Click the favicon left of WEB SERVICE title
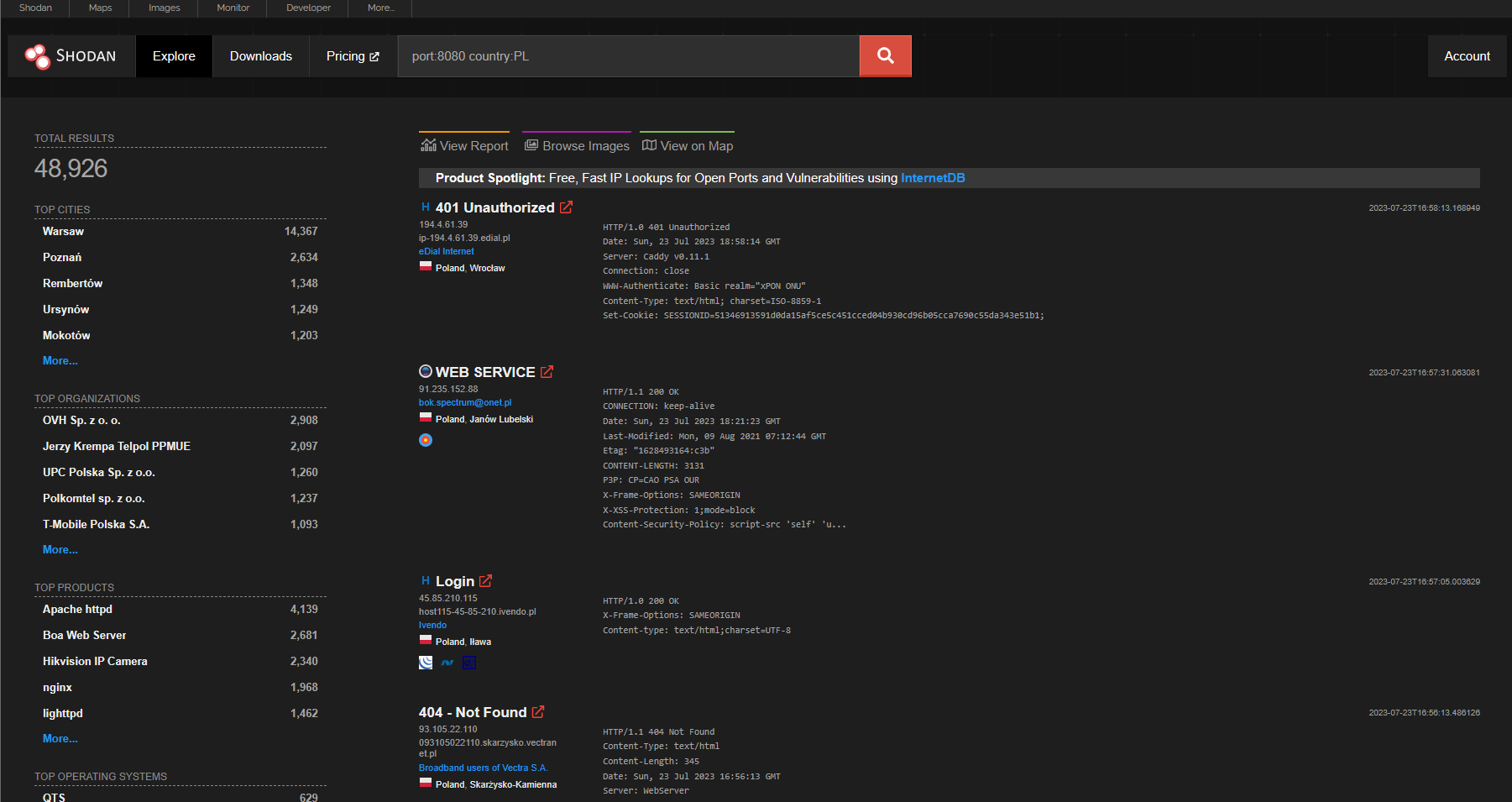 426,371
